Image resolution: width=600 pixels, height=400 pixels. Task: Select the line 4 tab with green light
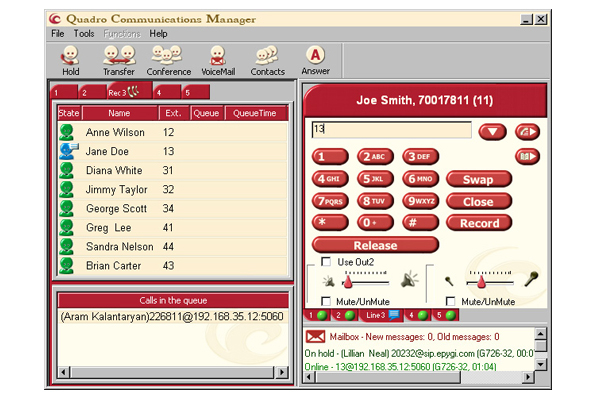(417, 315)
